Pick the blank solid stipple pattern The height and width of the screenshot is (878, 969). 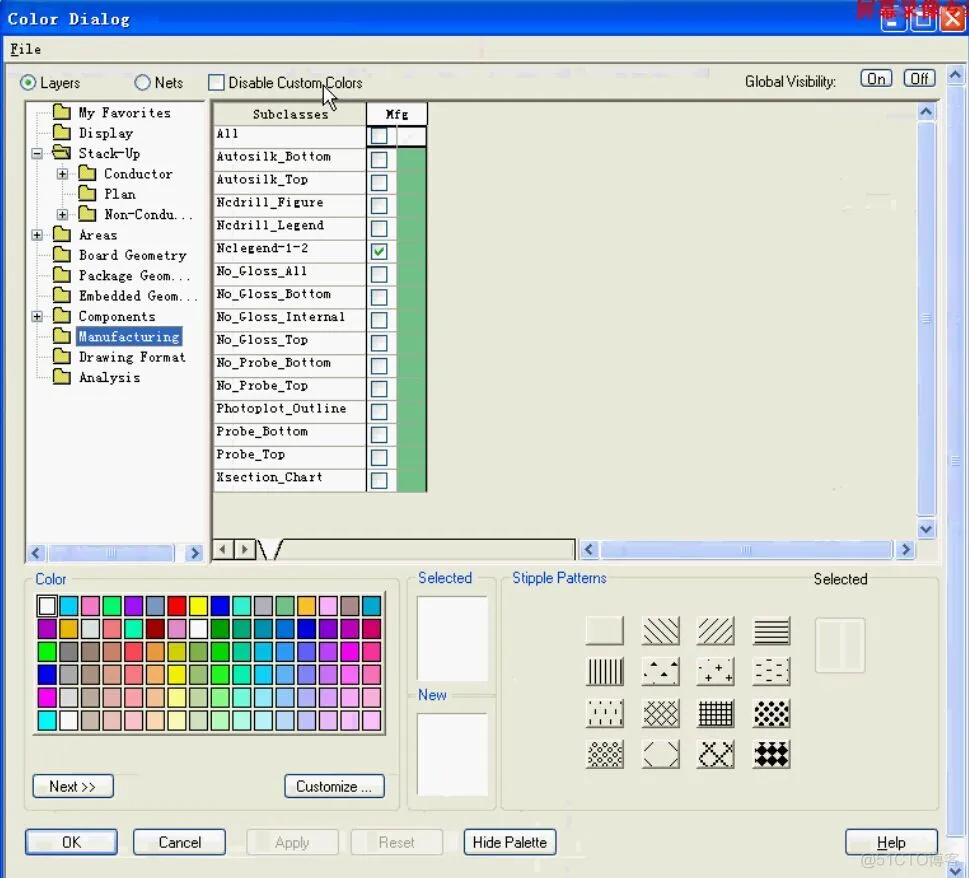[x=604, y=631]
